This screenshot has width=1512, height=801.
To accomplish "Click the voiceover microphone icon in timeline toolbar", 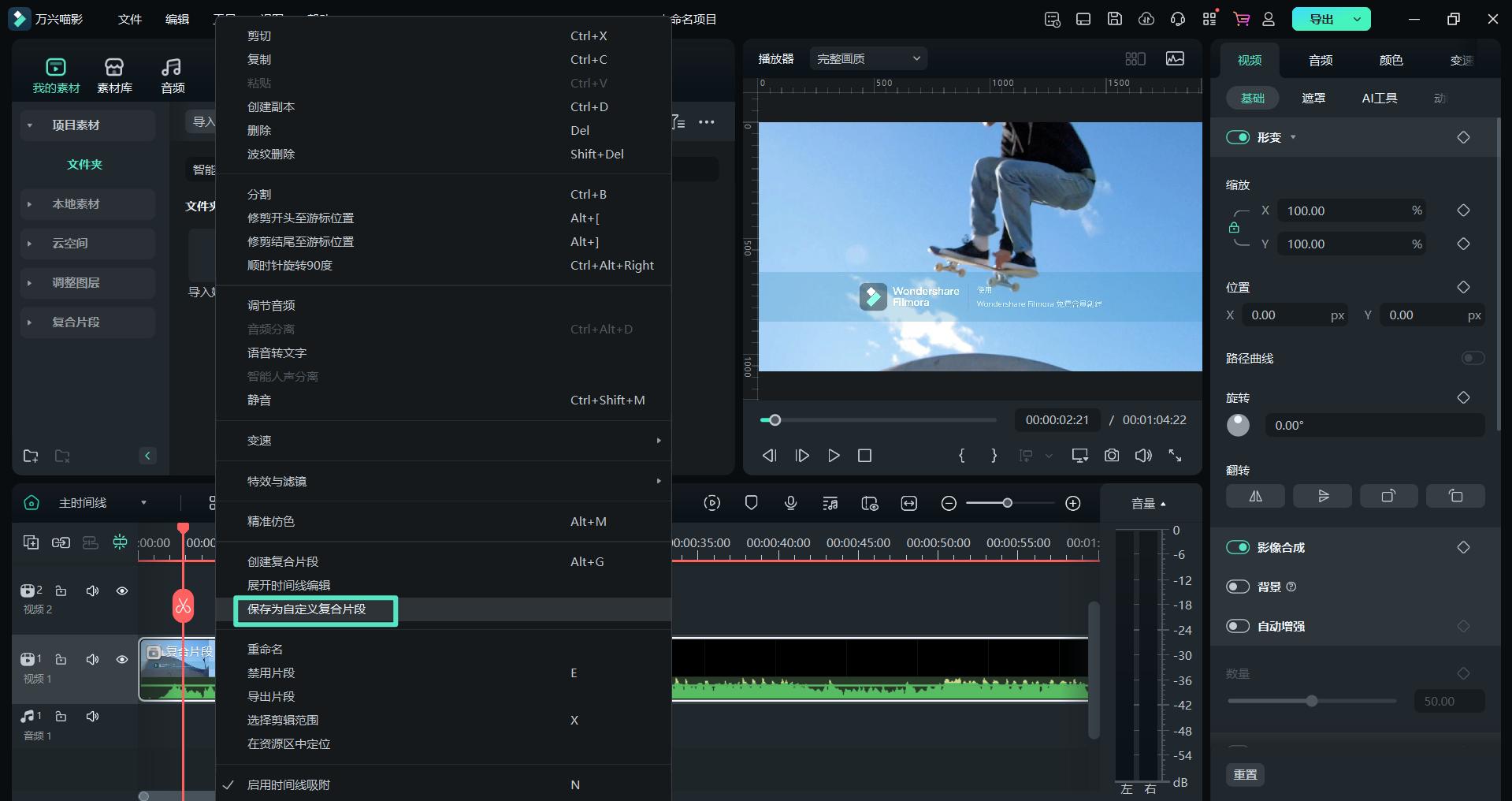I will click(x=790, y=503).
